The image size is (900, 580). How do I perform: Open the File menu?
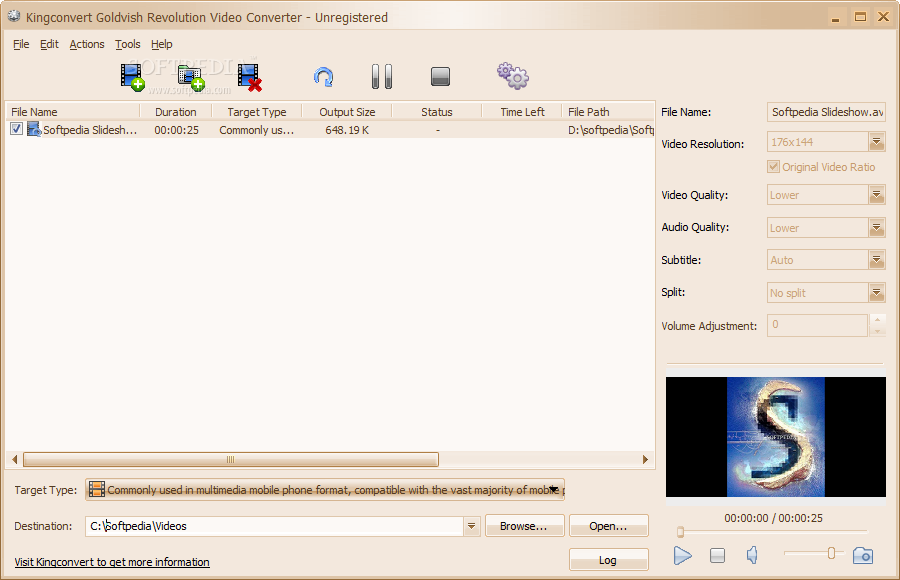21,44
